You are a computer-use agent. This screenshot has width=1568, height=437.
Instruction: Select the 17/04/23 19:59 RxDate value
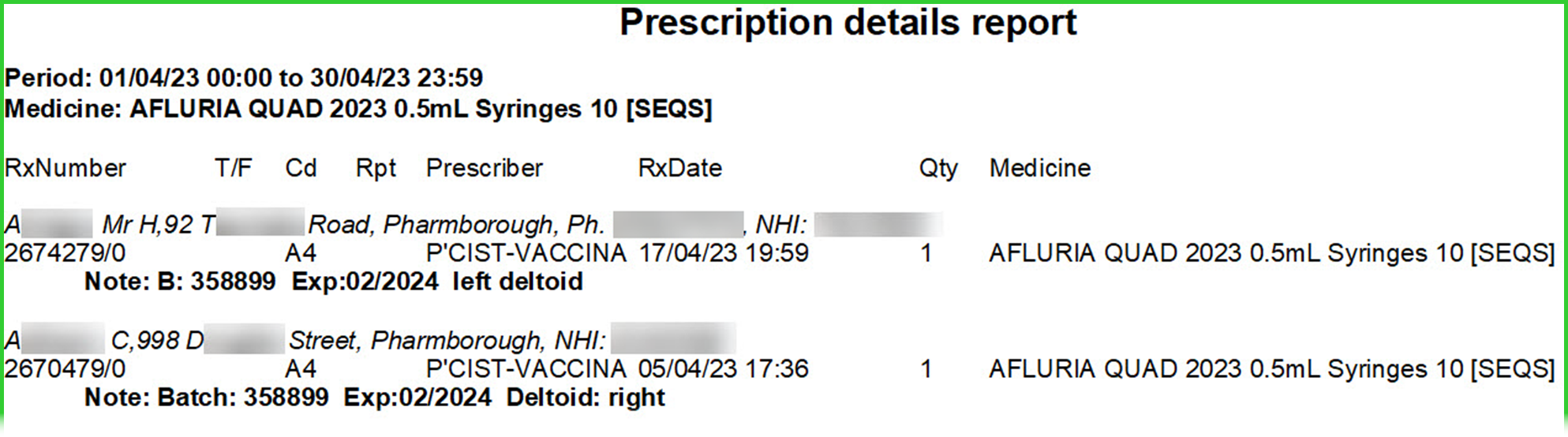(x=723, y=253)
